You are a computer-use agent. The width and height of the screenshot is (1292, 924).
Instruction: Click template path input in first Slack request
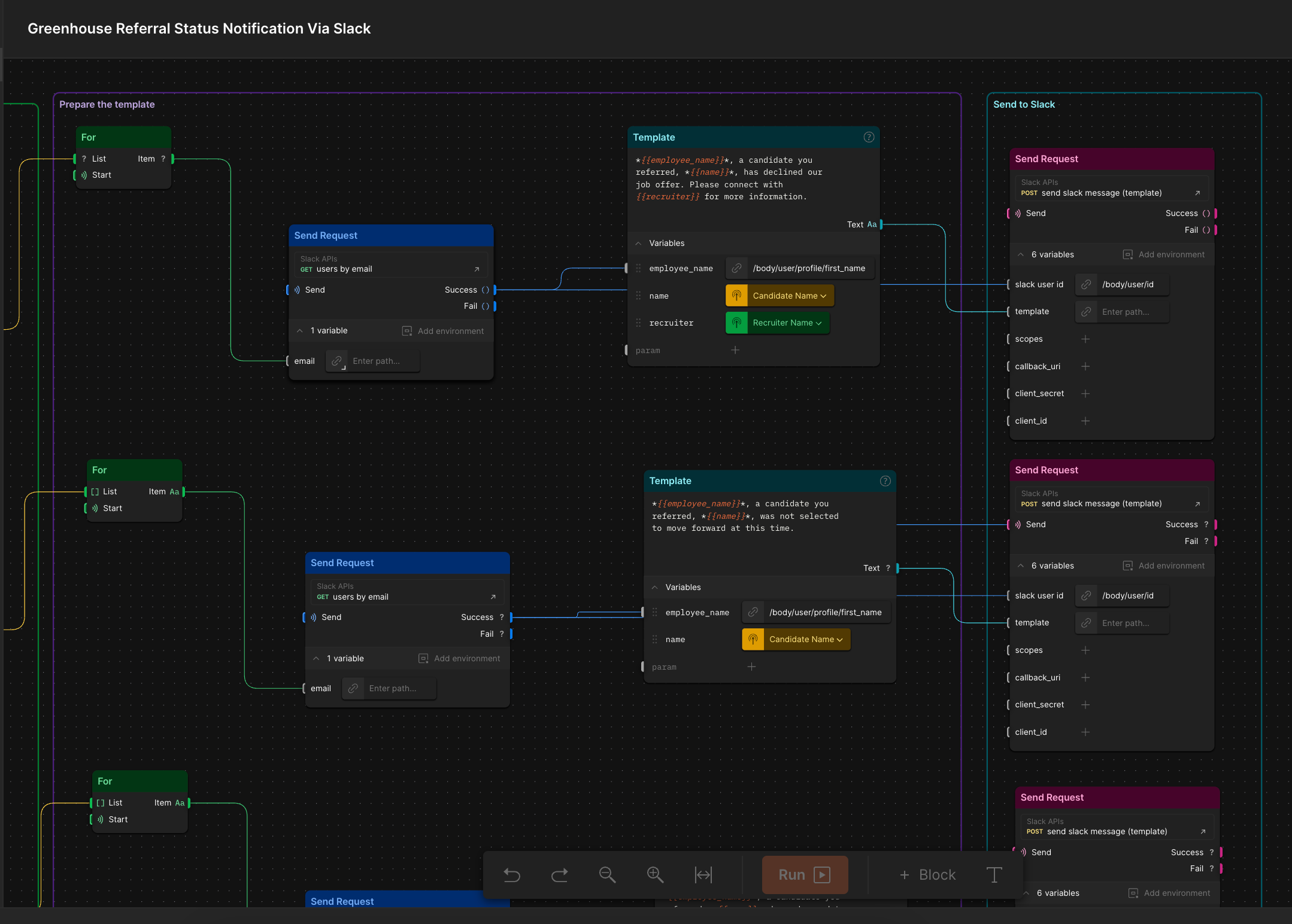pyautogui.click(x=1133, y=312)
